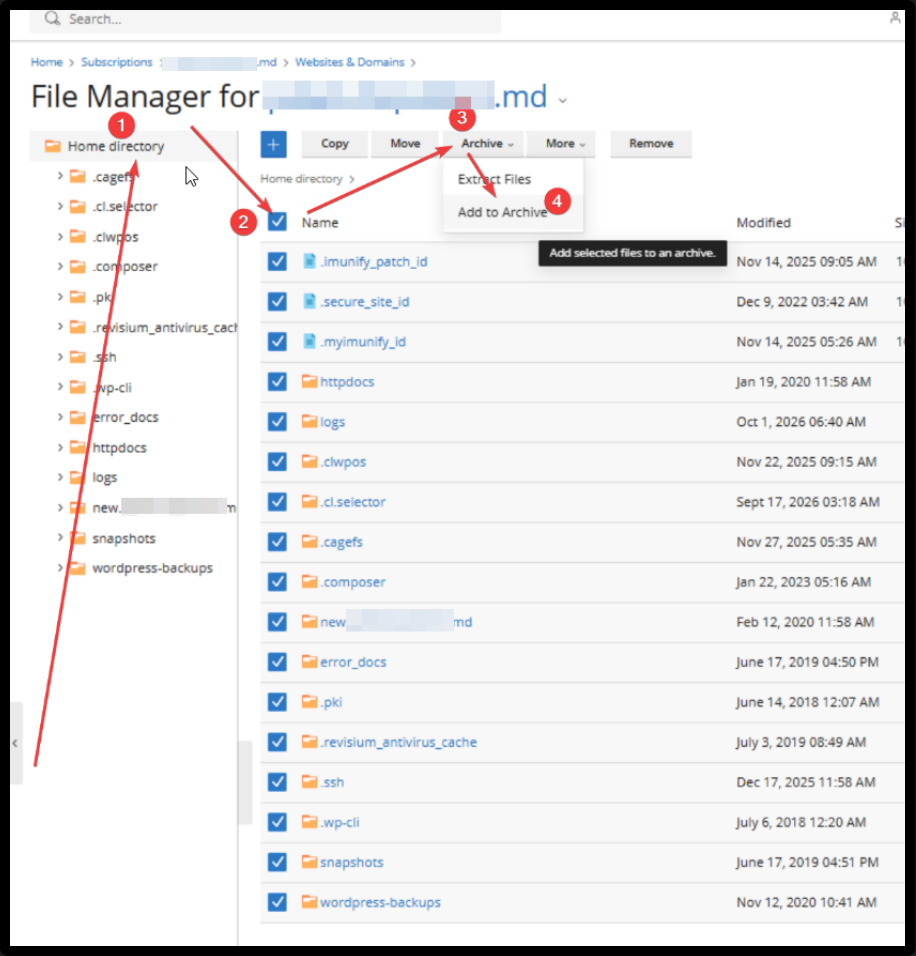Uncheck the httpdocs row checkbox
The image size is (916, 956).
click(277, 382)
